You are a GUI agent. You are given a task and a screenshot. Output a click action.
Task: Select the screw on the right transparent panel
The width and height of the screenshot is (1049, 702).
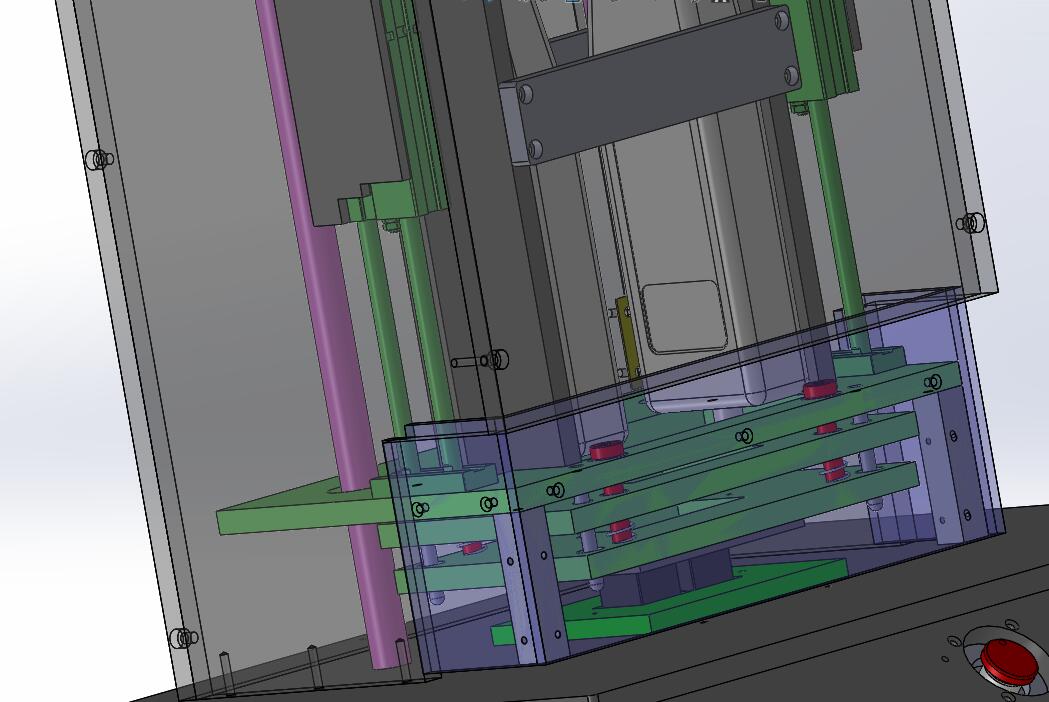click(x=970, y=223)
